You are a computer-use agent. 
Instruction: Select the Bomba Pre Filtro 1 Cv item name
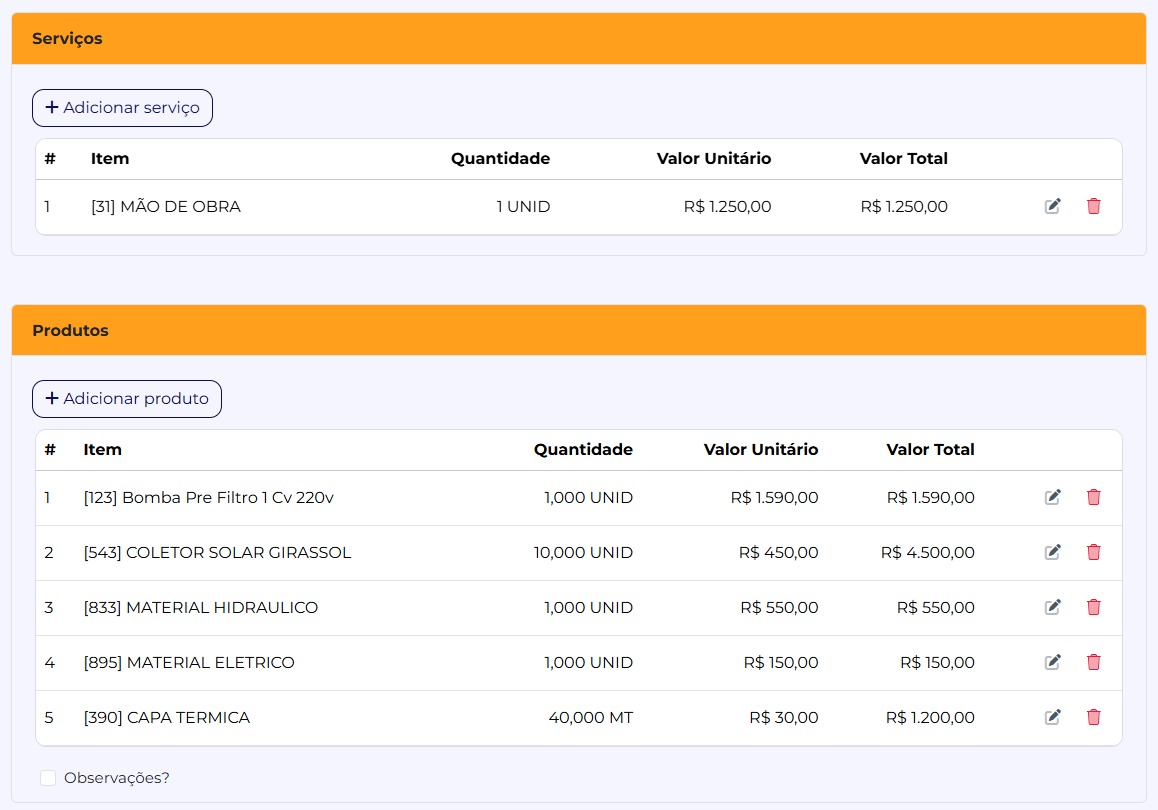coord(208,497)
